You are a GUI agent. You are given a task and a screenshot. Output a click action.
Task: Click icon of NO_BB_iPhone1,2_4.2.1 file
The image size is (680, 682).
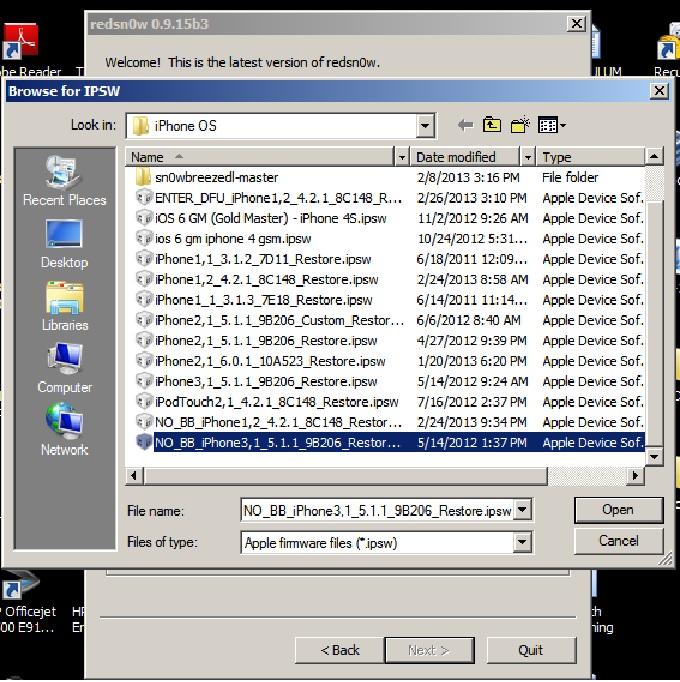tap(144, 422)
